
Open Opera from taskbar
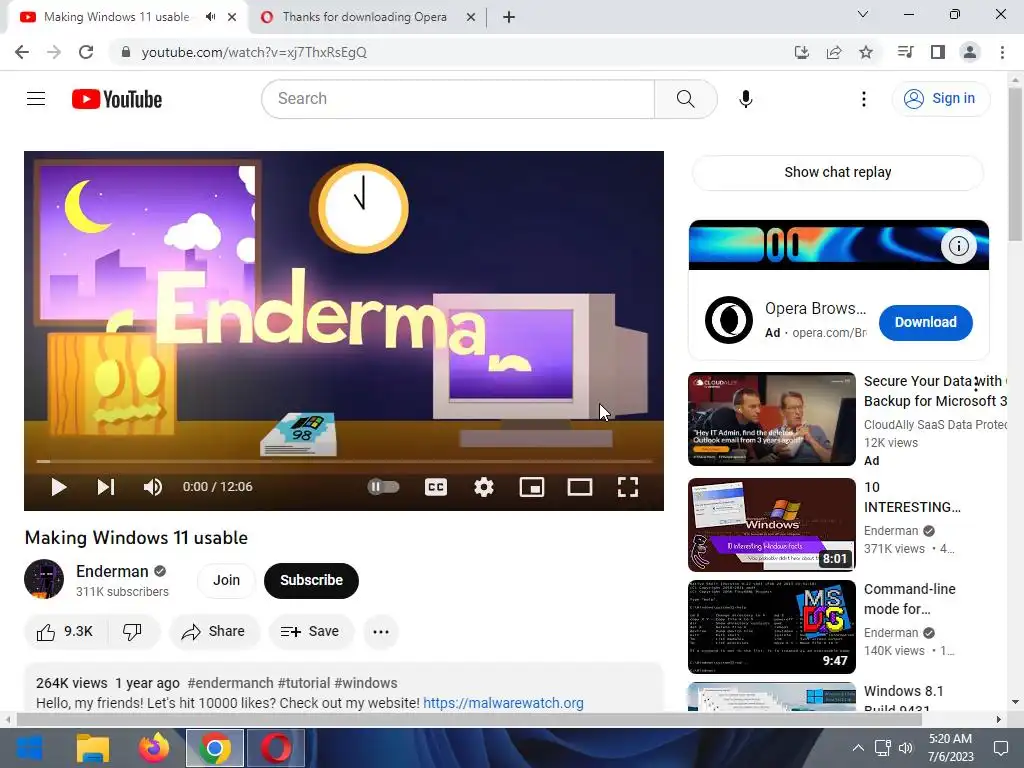point(276,748)
